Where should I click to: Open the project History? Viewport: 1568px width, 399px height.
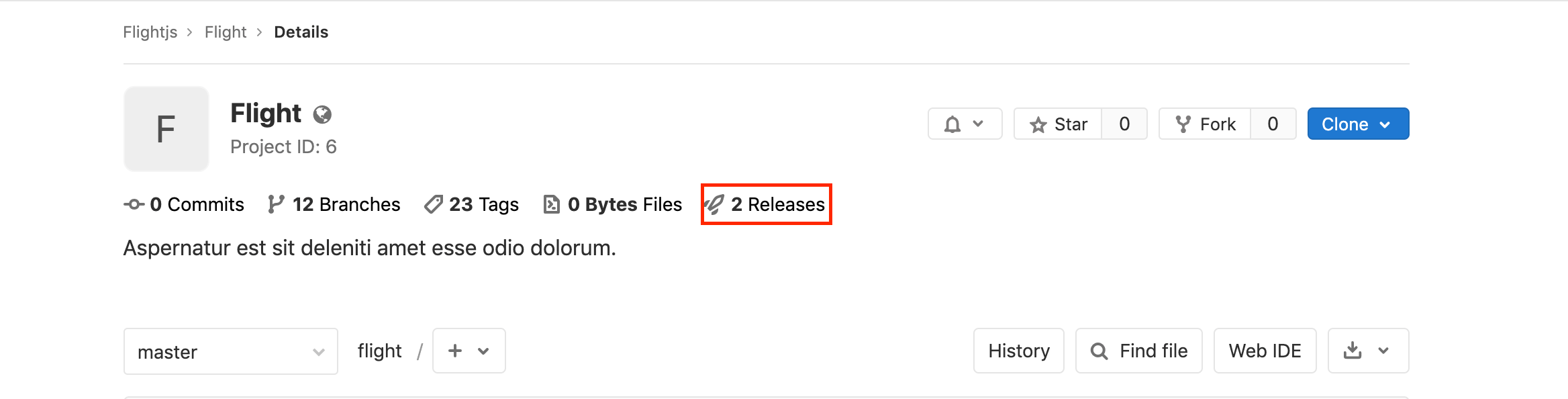pos(1018,350)
